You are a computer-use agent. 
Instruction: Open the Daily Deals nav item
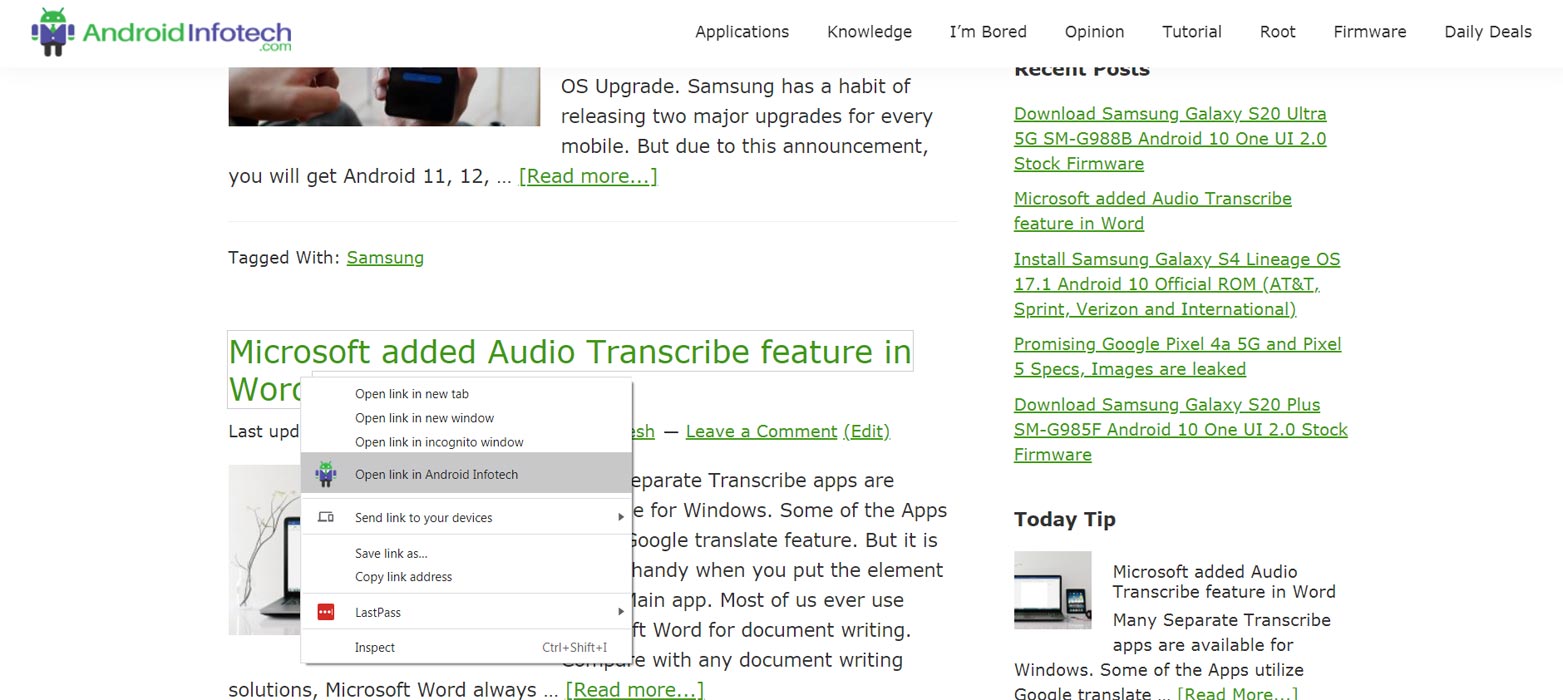pos(1488,32)
